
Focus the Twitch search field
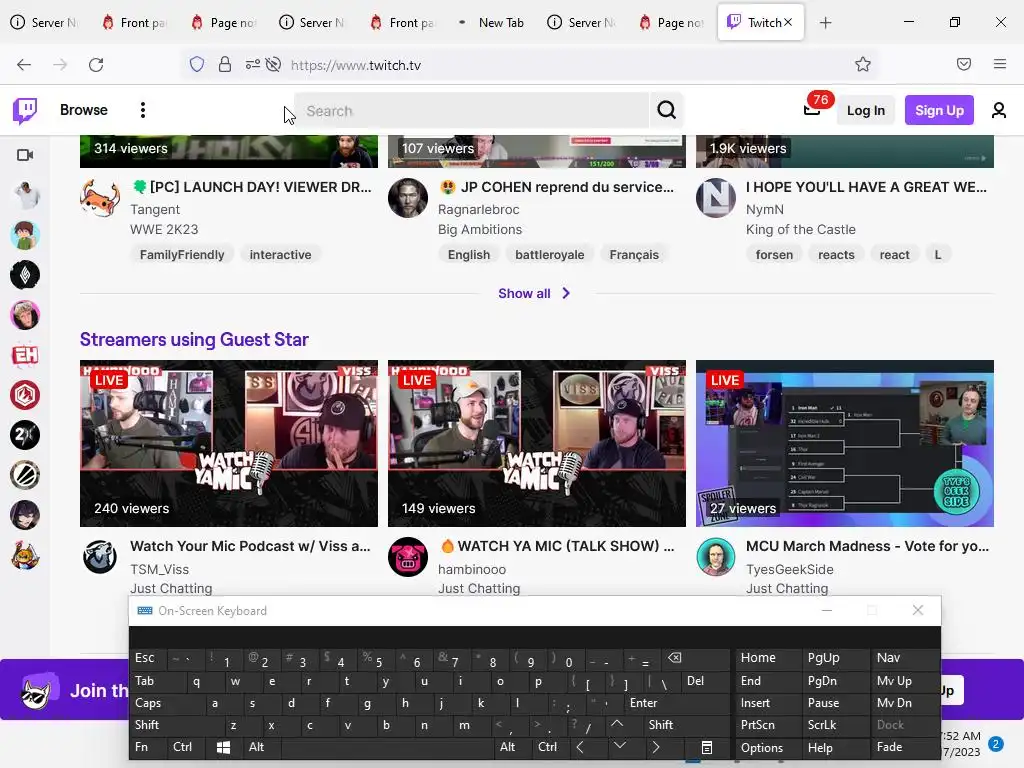click(x=472, y=111)
